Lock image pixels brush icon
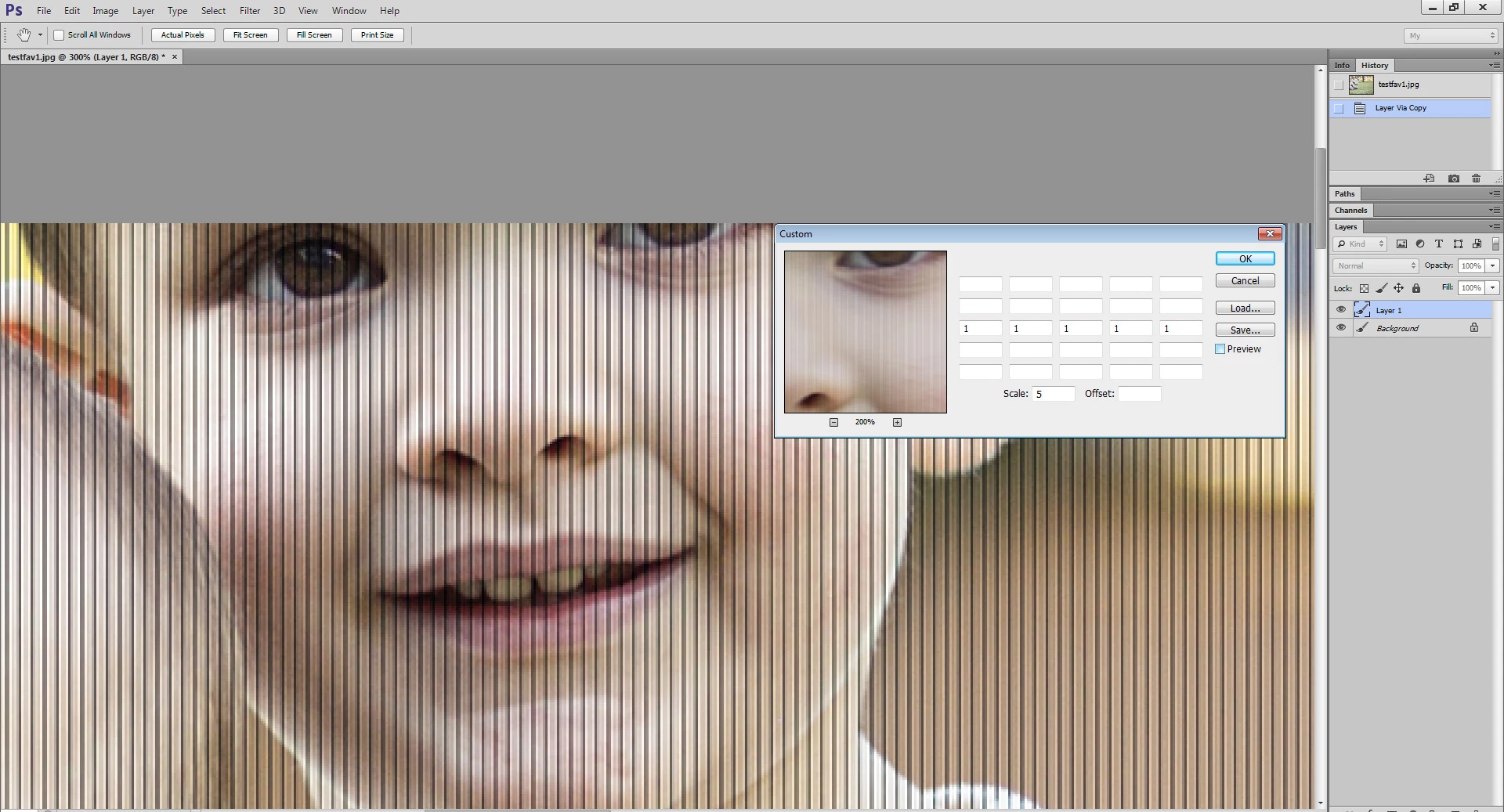This screenshot has width=1504, height=812. click(1382, 288)
